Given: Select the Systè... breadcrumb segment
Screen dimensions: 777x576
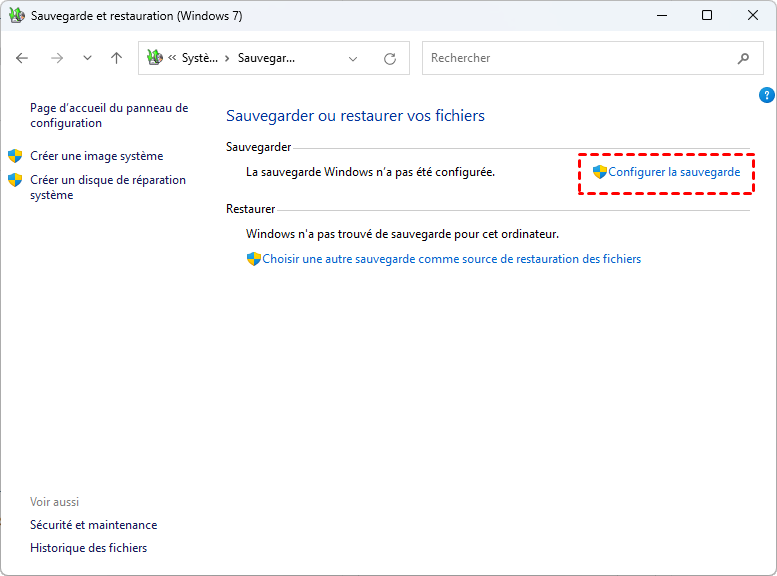Looking at the screenshot, I should click(200, 58).
